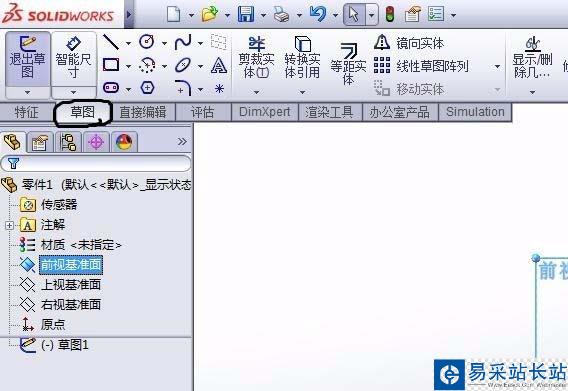Select the Straight Slot tool
This screenshot has width=568, height=391.
[x=111, y=88]
